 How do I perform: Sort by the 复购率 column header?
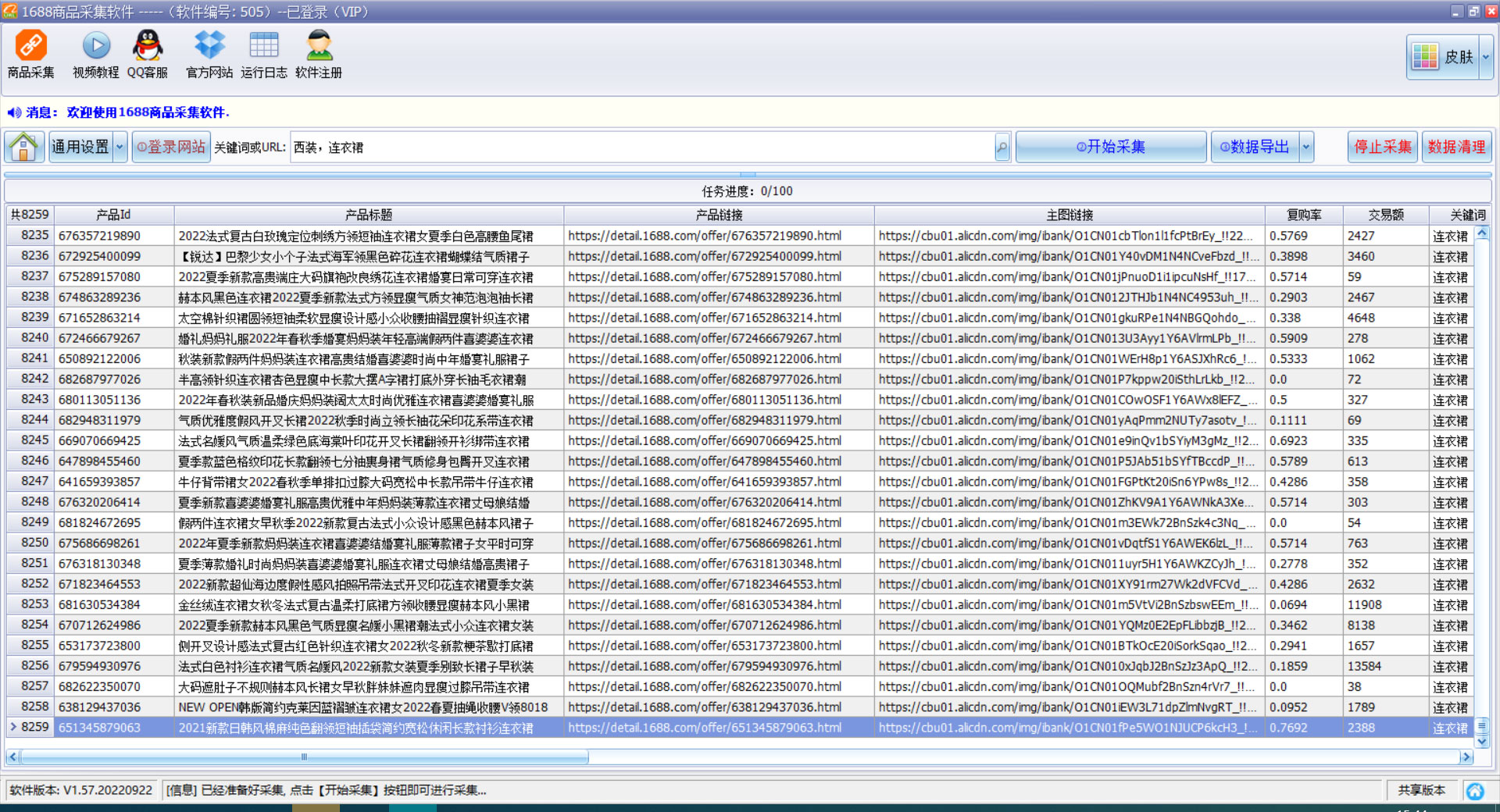(x=1303, y=215)
